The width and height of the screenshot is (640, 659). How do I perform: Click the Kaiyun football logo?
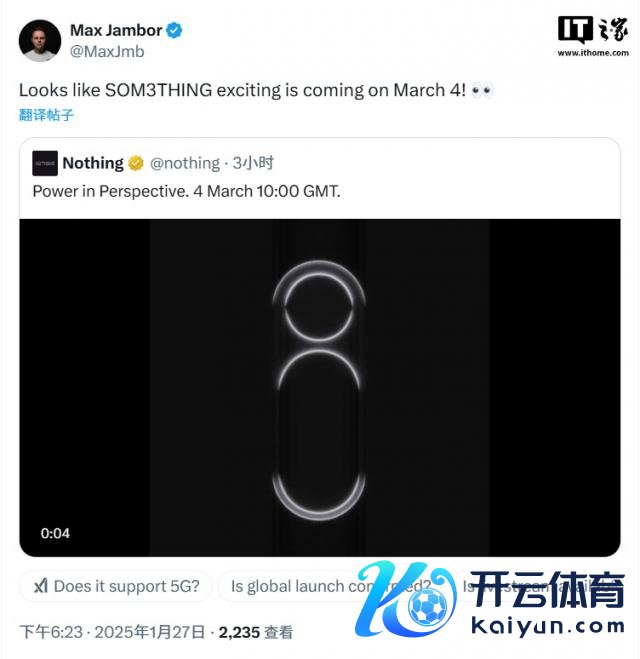(406, 598)
